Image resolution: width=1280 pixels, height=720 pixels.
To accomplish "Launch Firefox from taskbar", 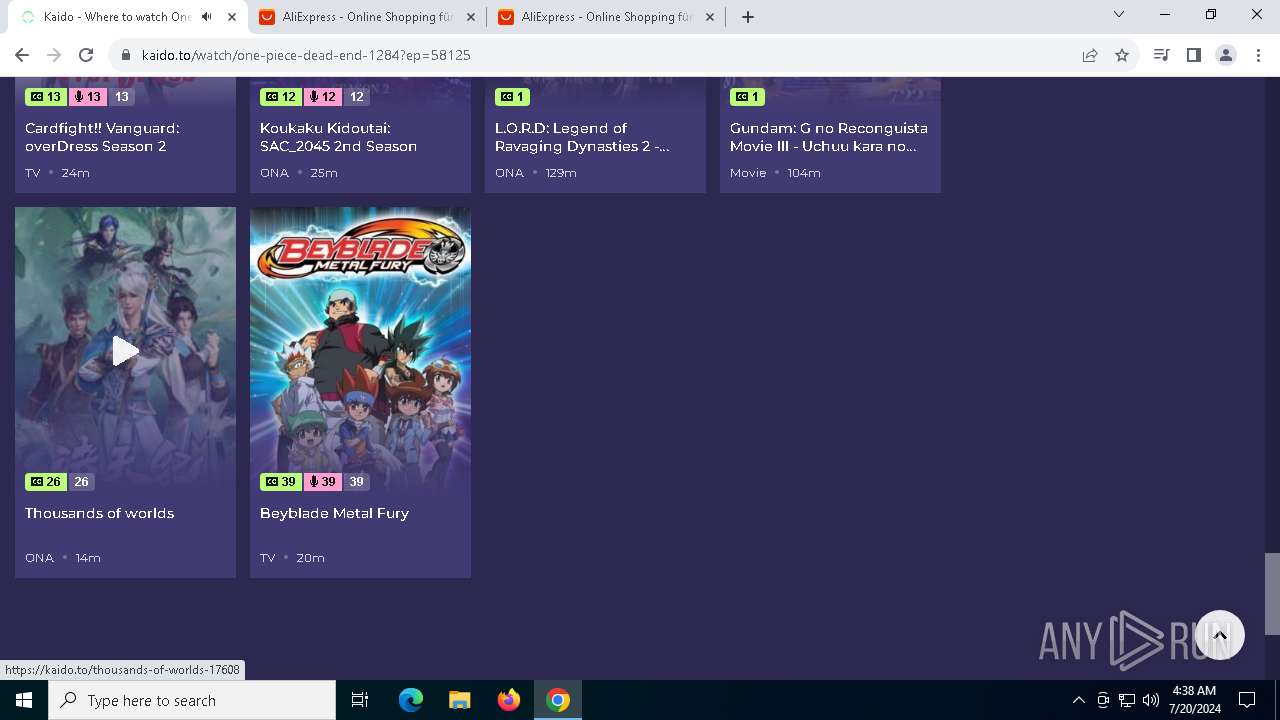I will 509,700.
